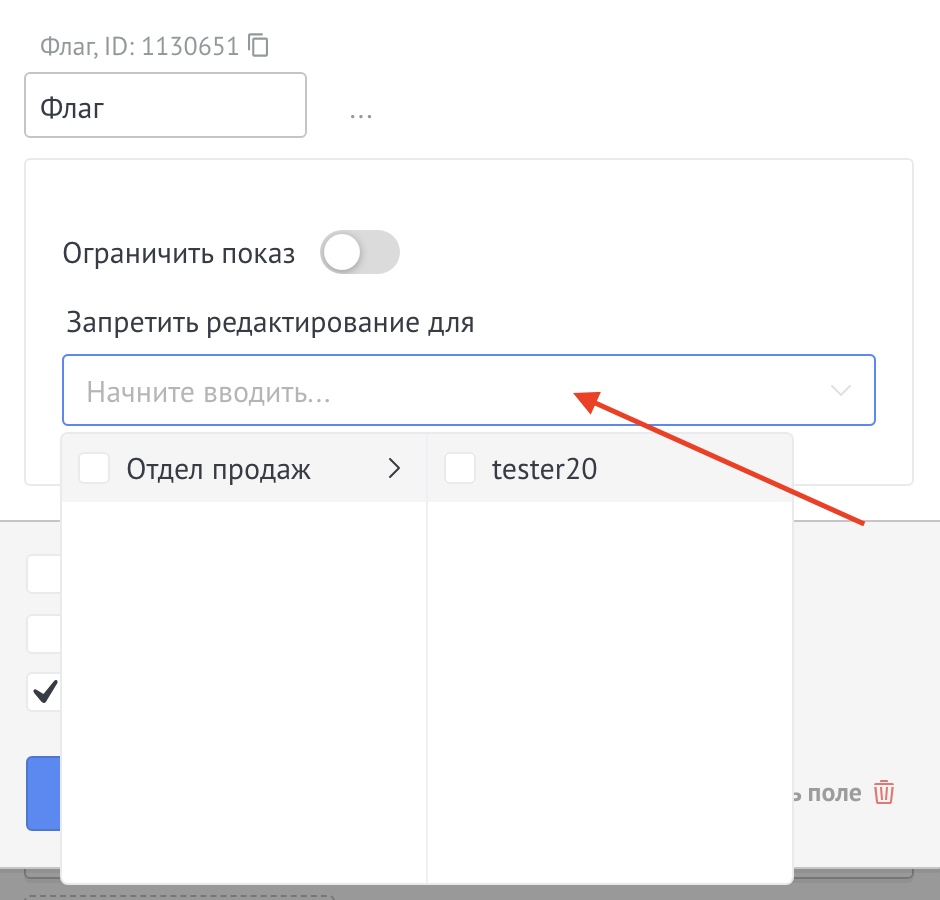Click the chevron arrow next to Отдел продаж
The width and height of the screenshot is (940, 900).
[394, 467]
